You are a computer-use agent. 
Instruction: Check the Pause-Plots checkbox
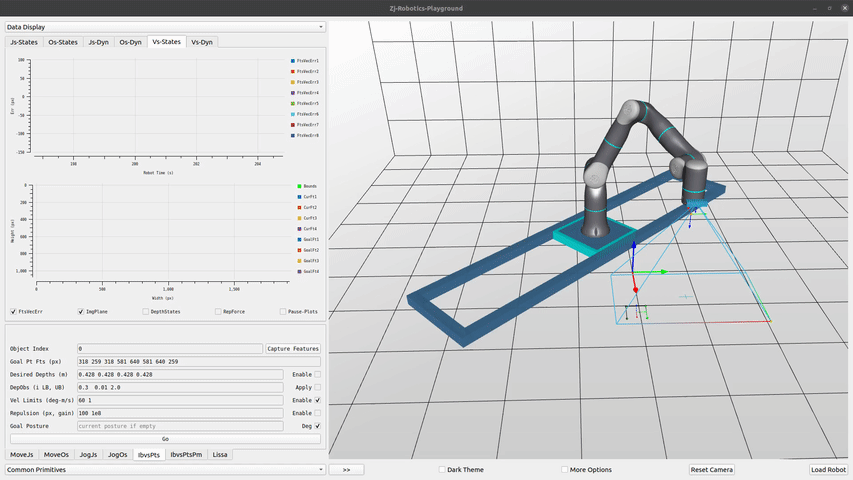(x=283, y=312)
